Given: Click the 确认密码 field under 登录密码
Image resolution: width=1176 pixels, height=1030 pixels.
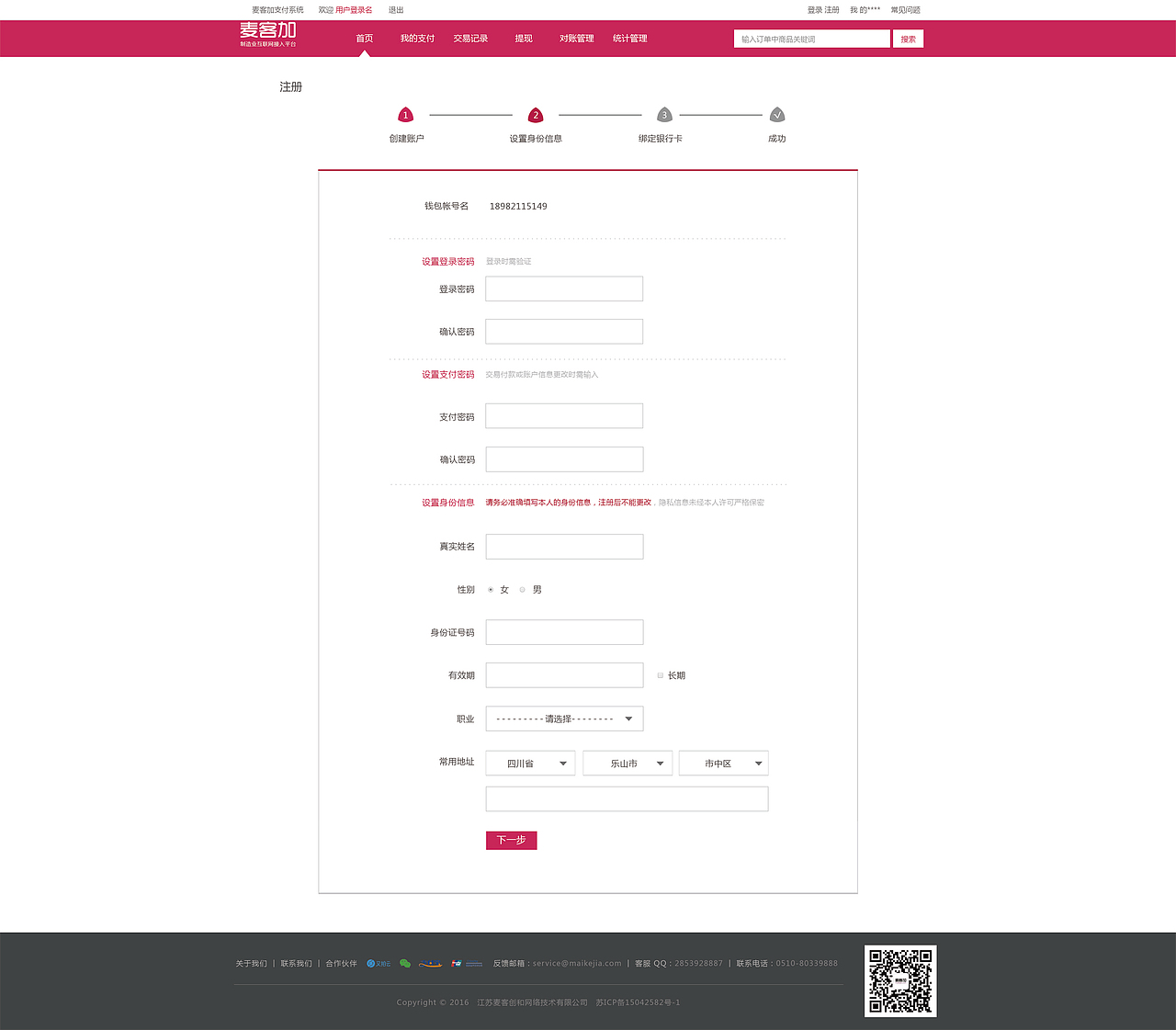Looking at the screenshot, I should click(564, 332).
